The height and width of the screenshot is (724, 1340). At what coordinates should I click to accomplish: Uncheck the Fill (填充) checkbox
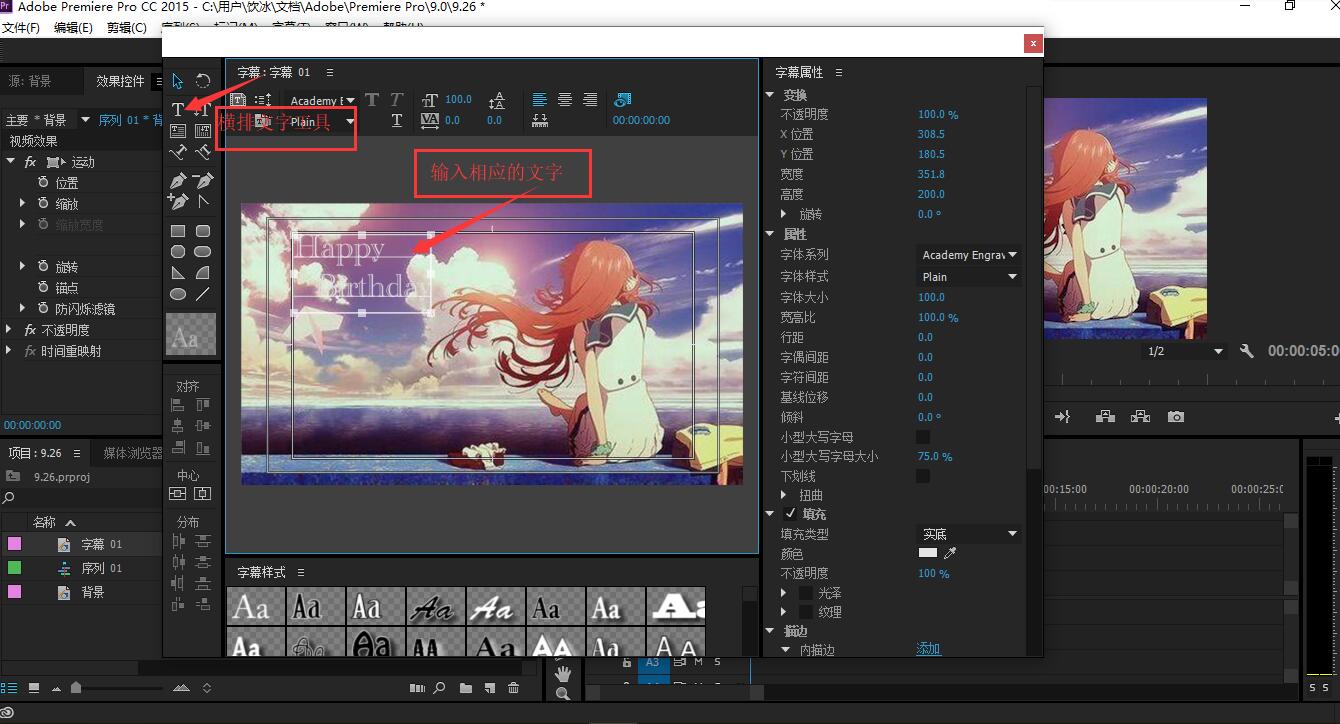[790, 513]
